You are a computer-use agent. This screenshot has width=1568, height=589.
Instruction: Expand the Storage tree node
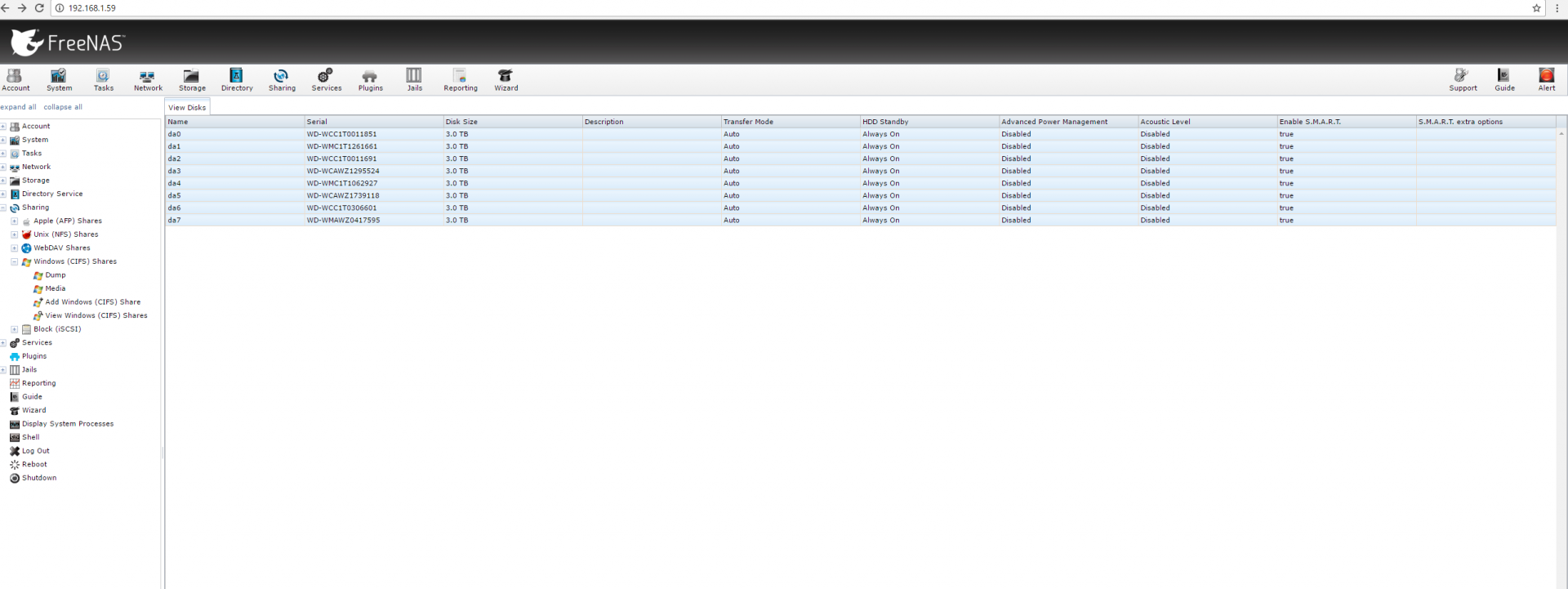3,181
